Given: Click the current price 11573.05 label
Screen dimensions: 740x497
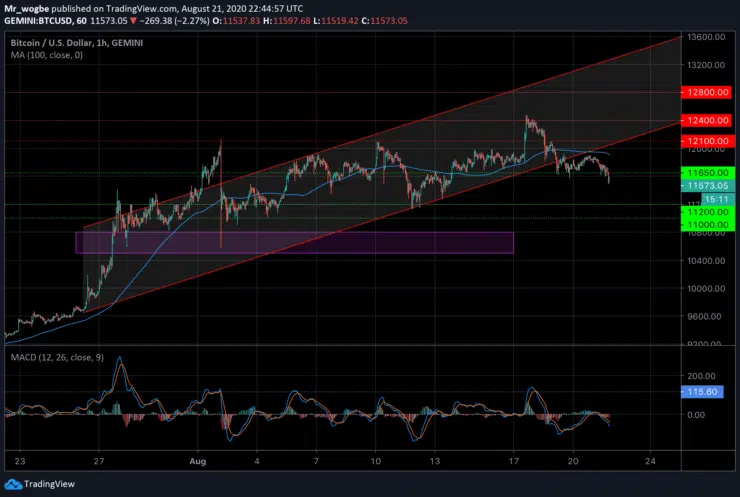Looking at the screenshot, I should 704,186.
